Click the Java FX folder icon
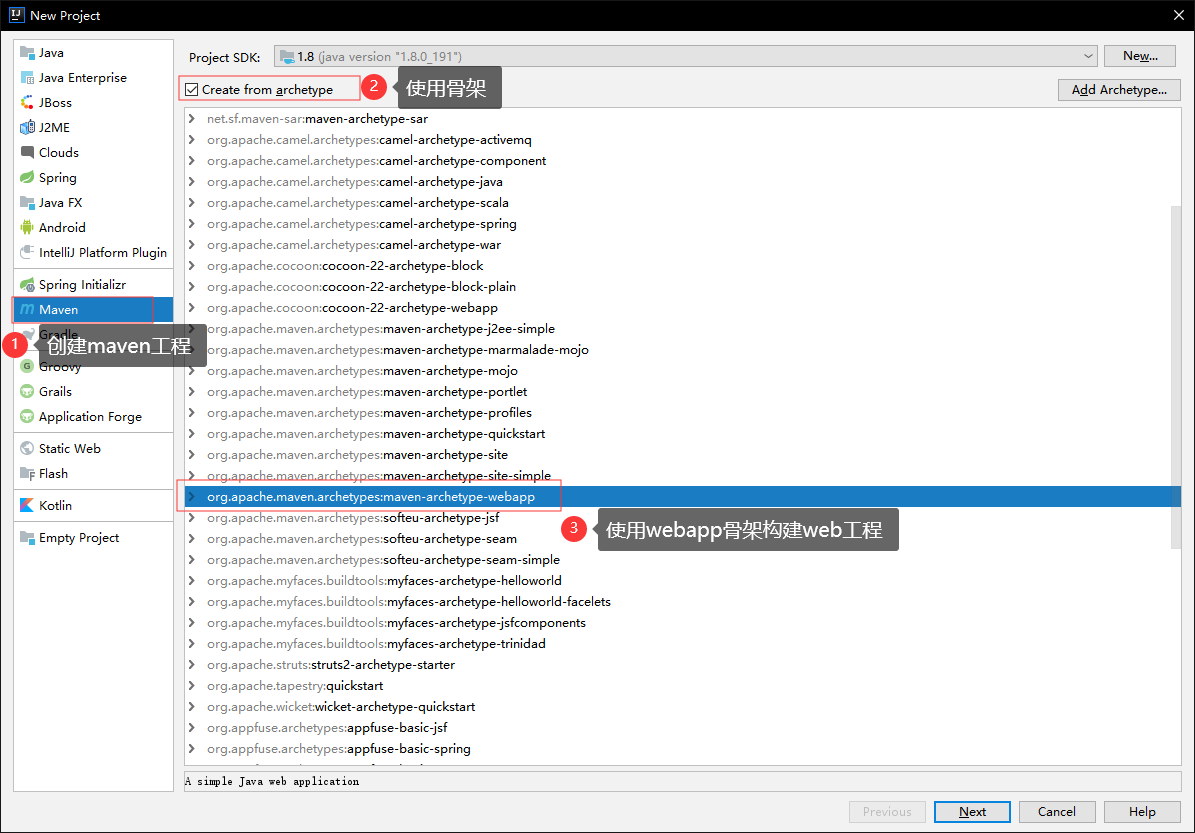Image resolution: width=1195 pixels, height=833 pixels. coord(27,203)
